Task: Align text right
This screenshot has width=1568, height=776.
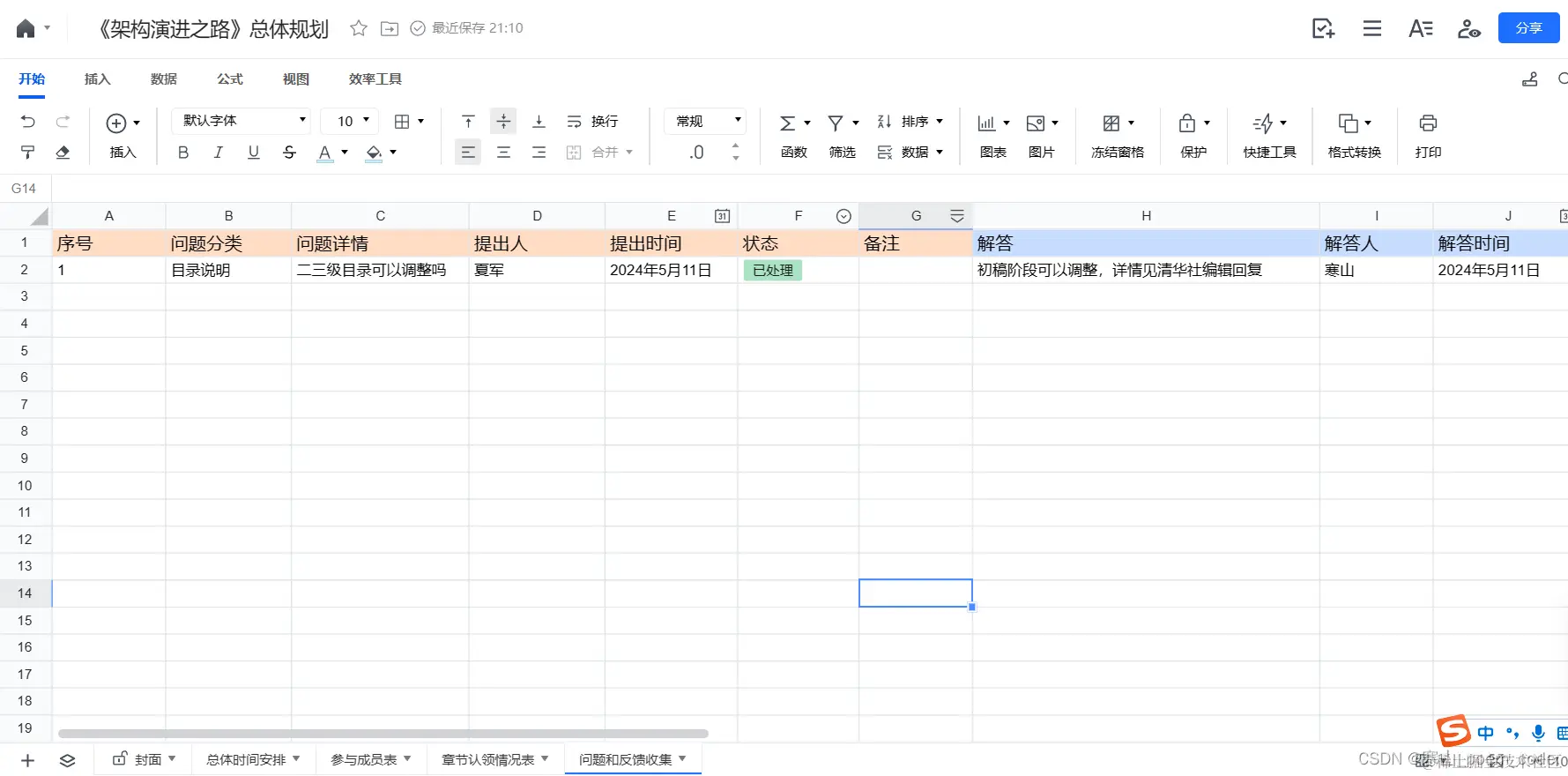Action: pyautogui.click(x=539, y=153)
